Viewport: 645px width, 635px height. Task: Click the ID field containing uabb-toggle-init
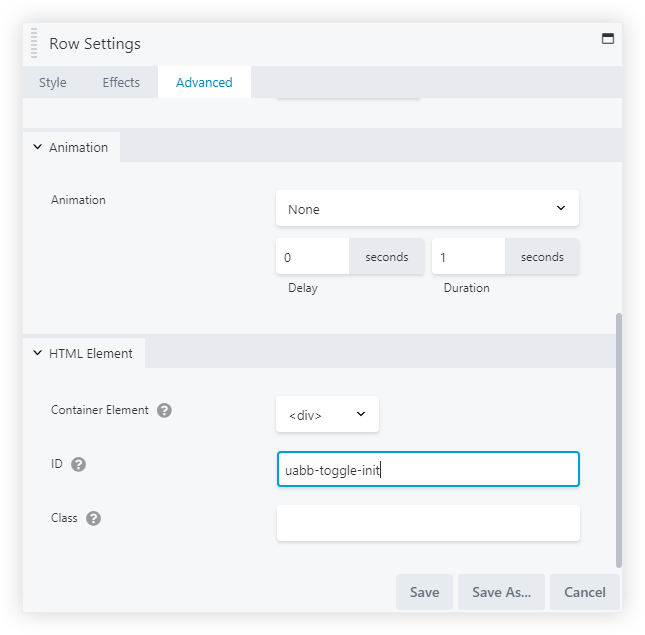[x=427, y=469]
